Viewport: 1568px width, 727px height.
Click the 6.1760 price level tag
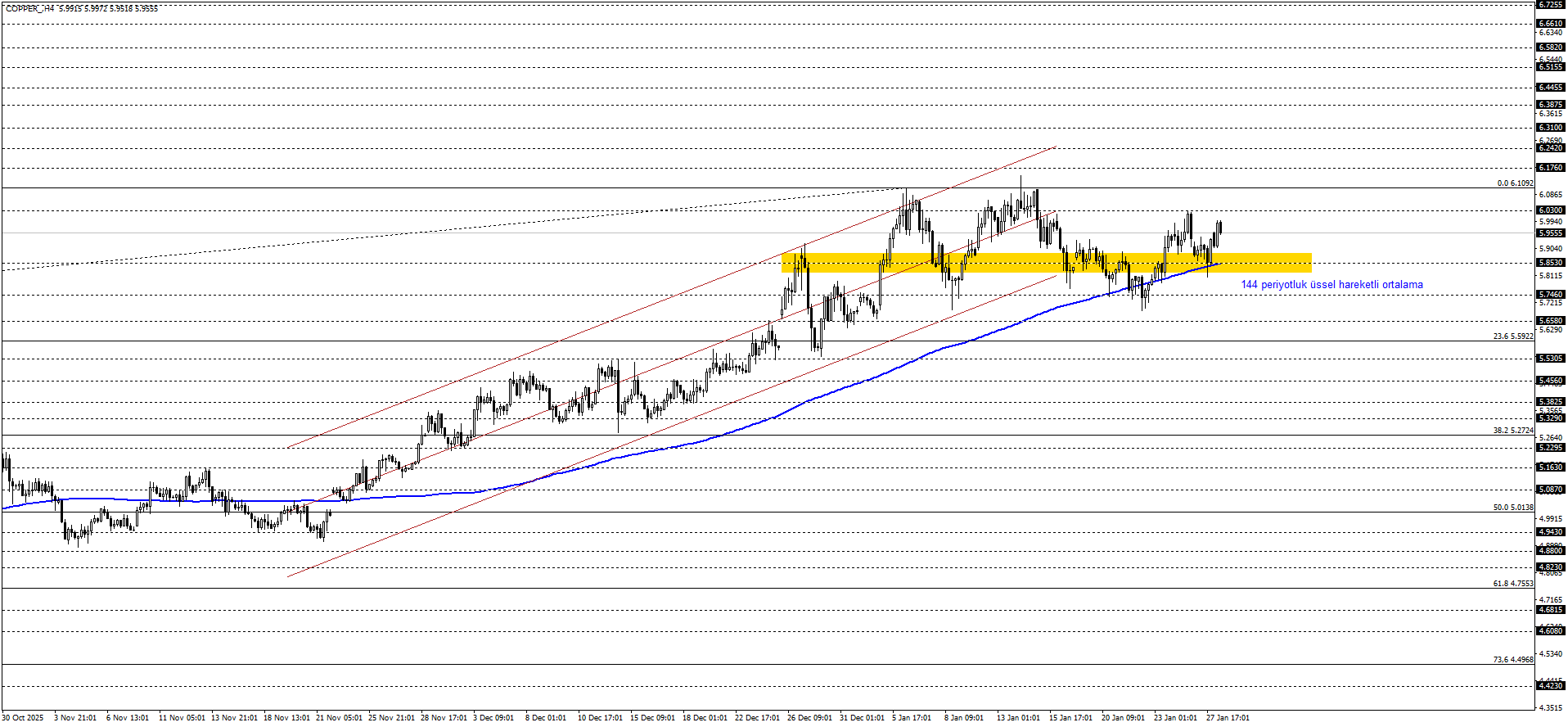1550,168
